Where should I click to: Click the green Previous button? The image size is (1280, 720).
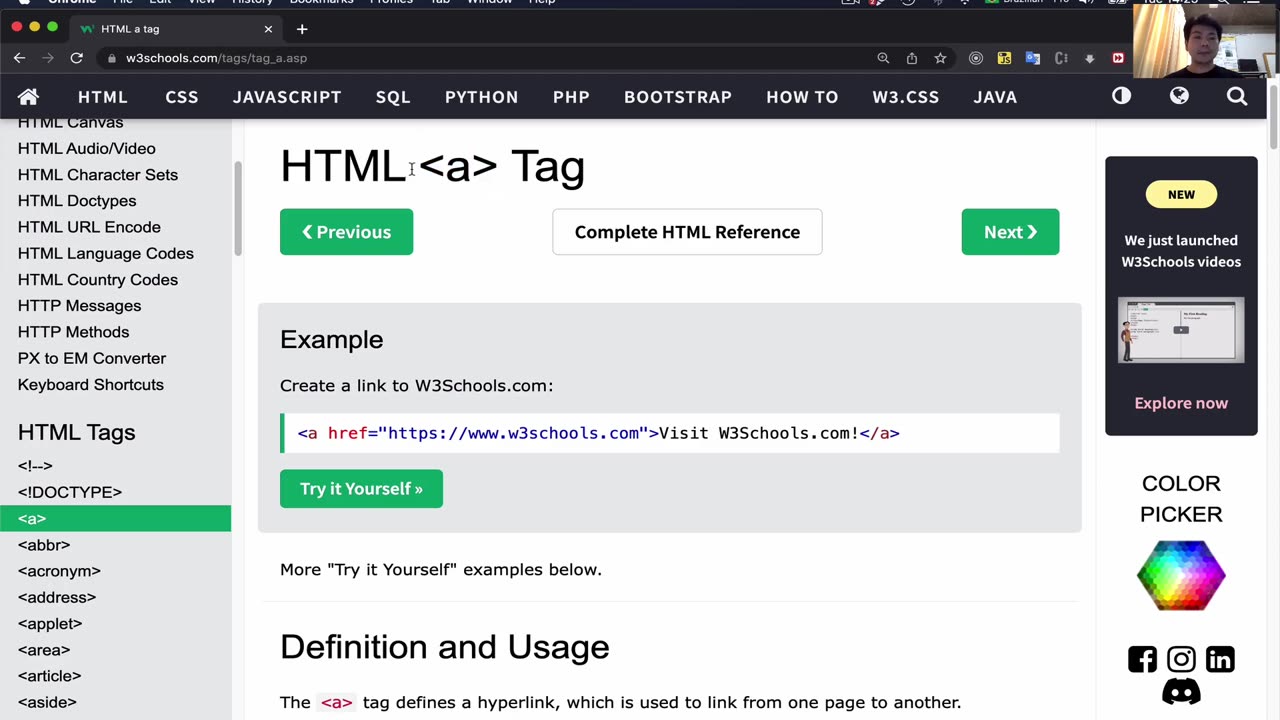click(x=346, y=232)
